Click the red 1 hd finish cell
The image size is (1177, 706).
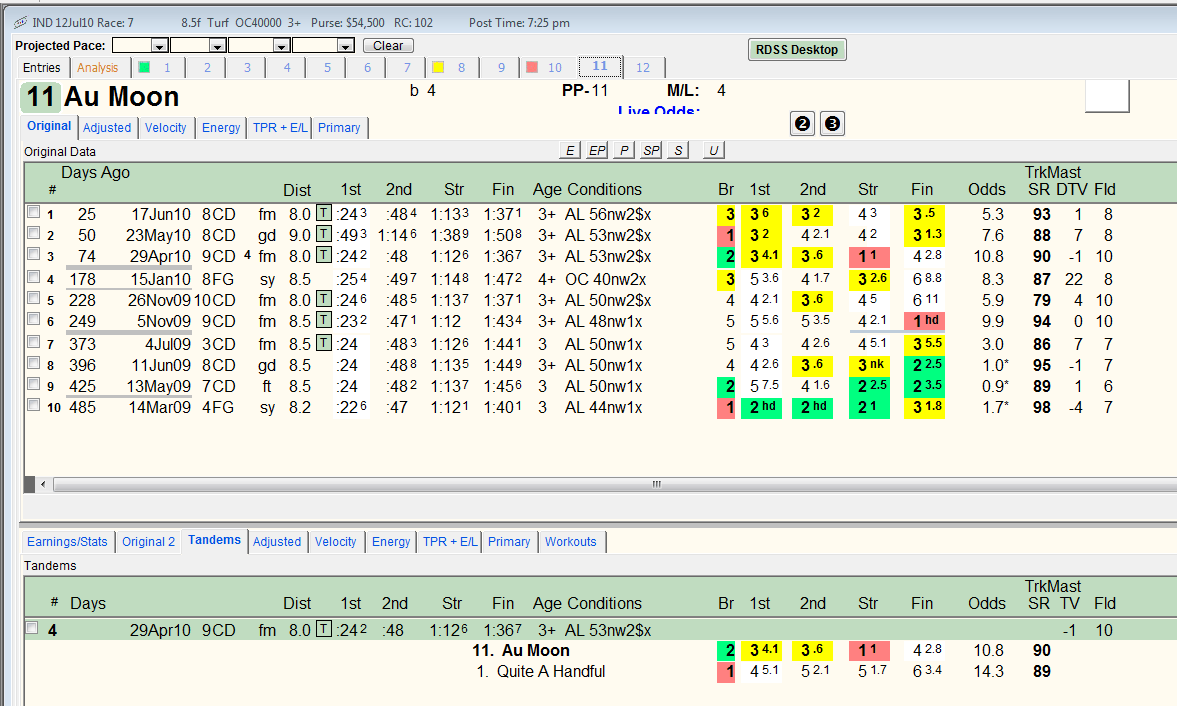tap(925, 320)
